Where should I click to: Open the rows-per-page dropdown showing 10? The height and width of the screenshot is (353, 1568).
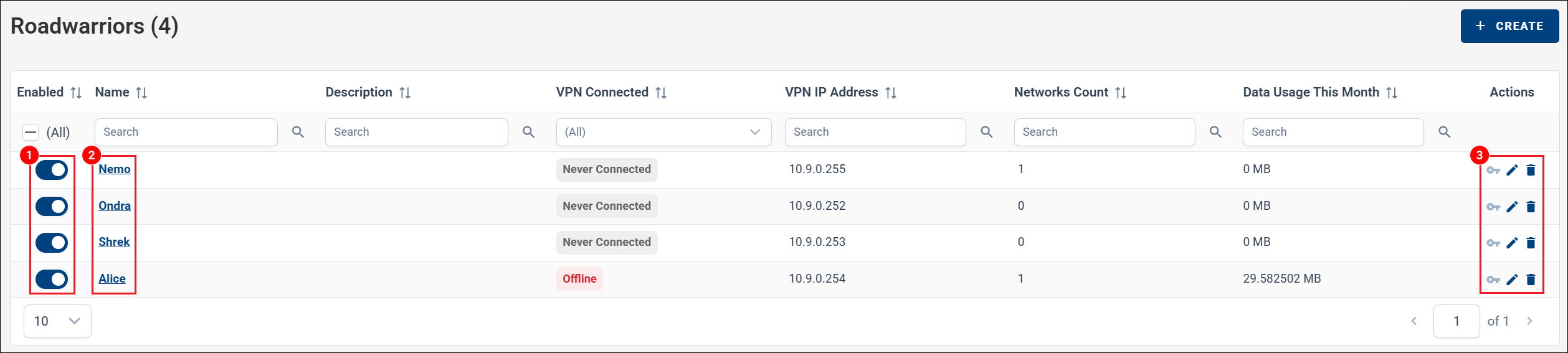(57, 321)
